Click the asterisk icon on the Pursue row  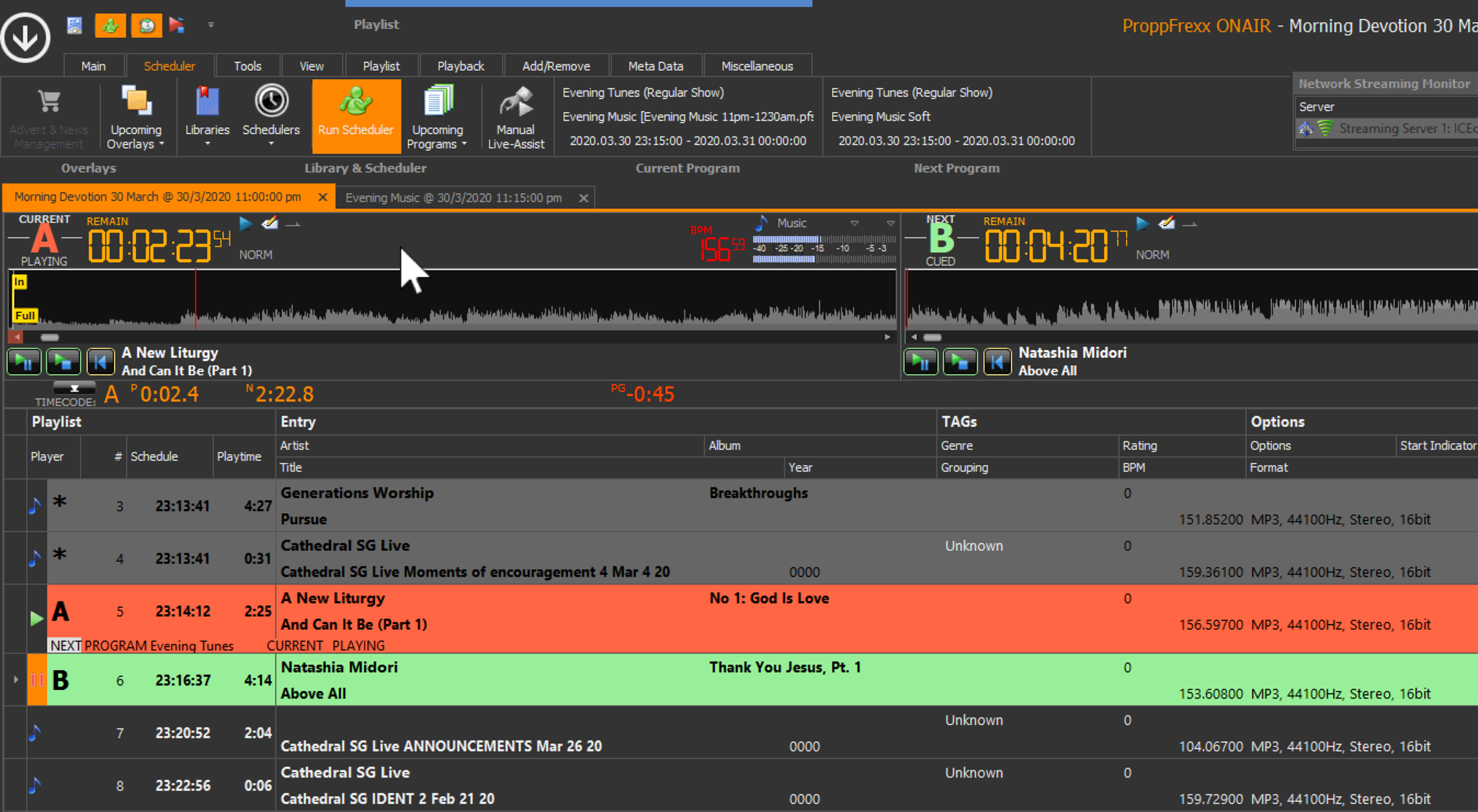point(60,502)
